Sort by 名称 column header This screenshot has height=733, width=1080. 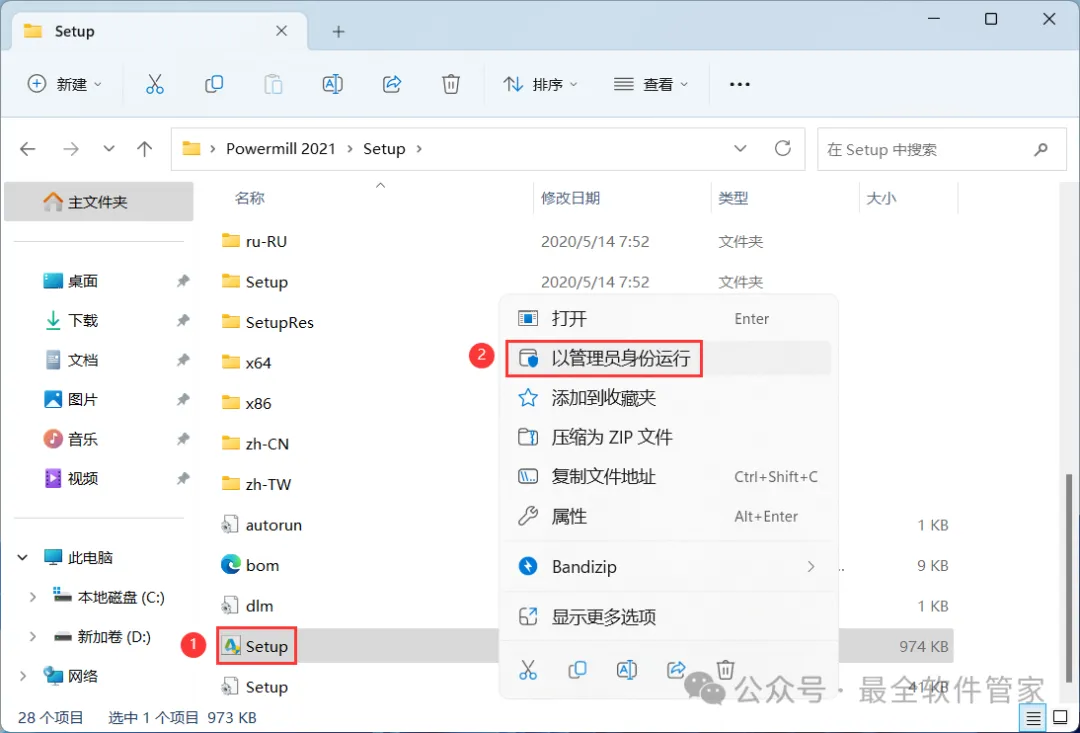click(x=249, y=198)
